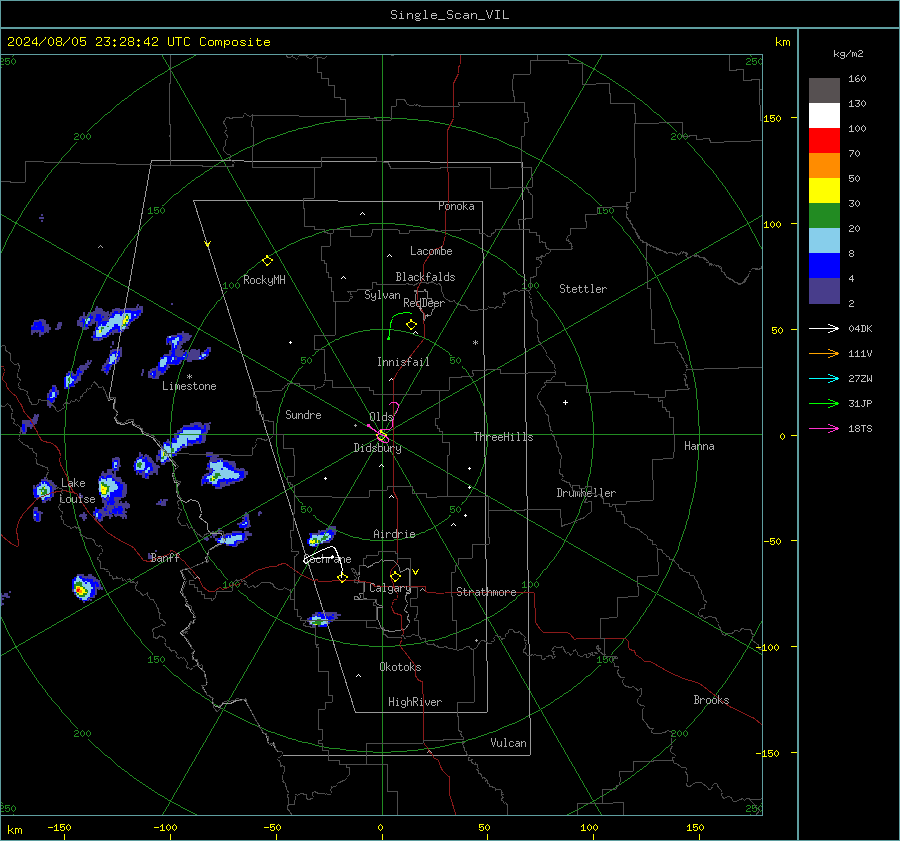The width and height of the screenshot is (900, 841).
Task: Click the RockyMH label
Action: click(264, 280)
